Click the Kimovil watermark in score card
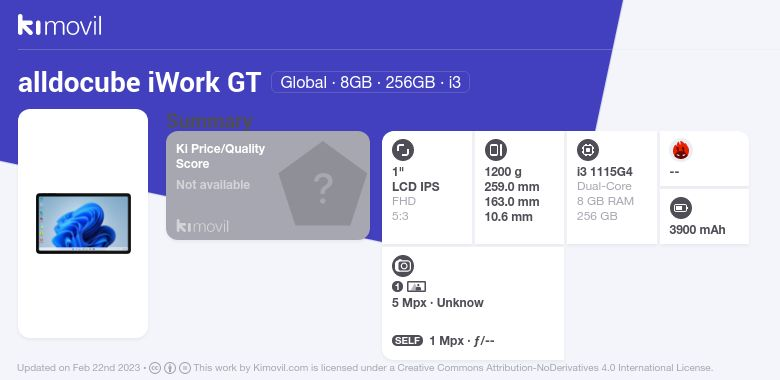 pos(202,226)
